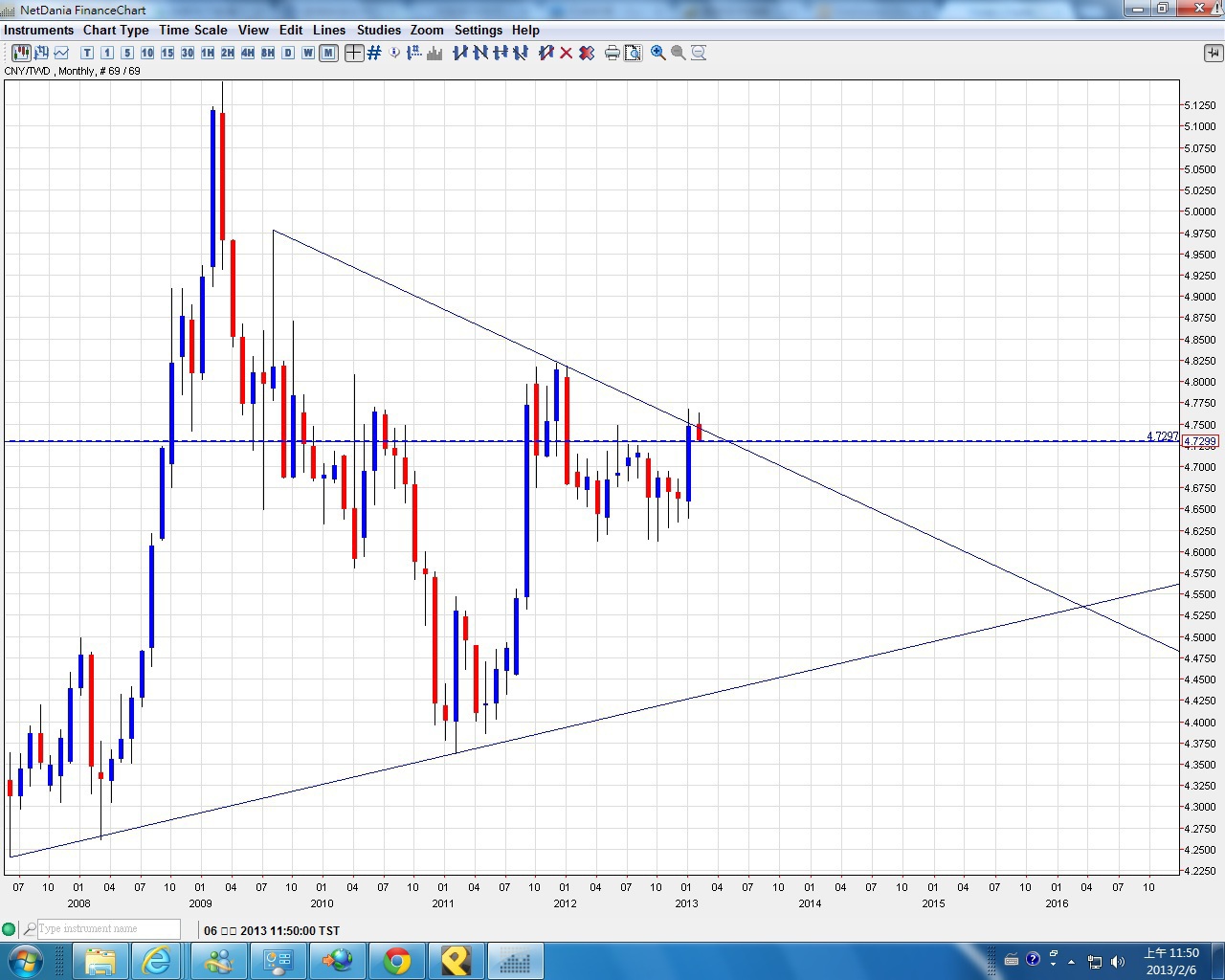Set time scale to 1 minute
1225x980 pixels.
[107, 53]
